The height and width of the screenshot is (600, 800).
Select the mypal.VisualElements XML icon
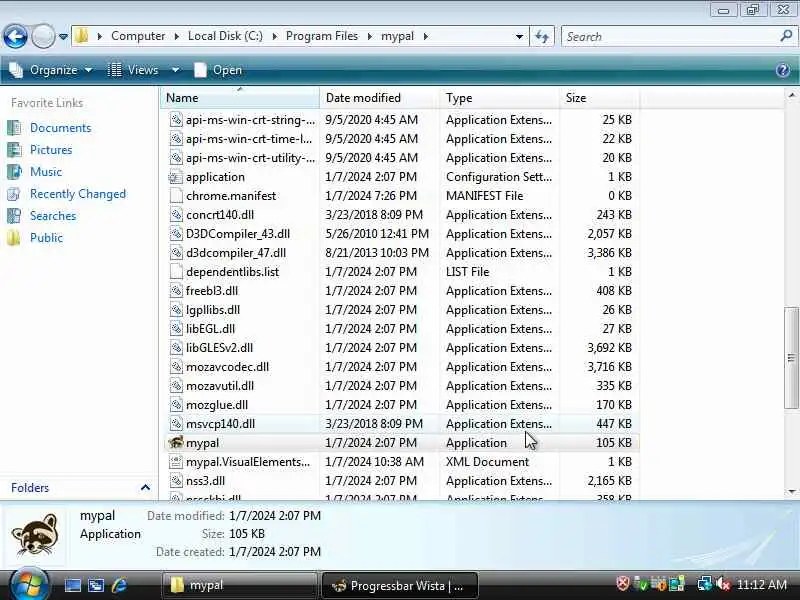[x=176, y=462]
